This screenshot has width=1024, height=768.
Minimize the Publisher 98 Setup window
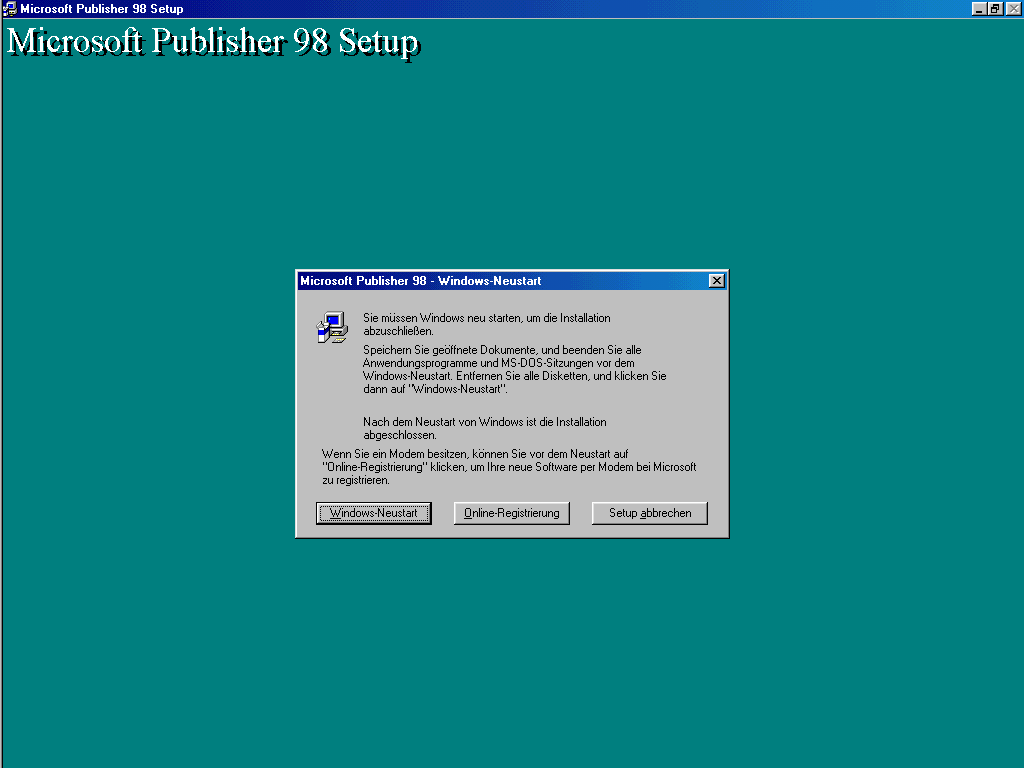point(978,8)
